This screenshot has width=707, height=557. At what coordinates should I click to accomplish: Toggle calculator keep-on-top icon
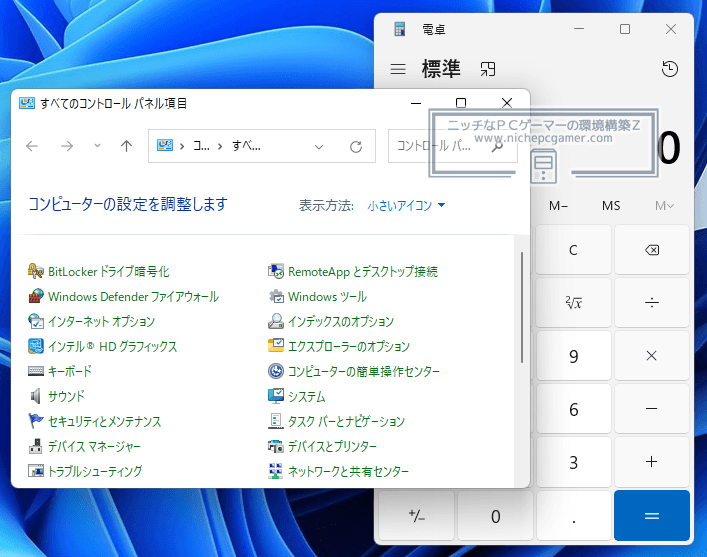(x=488, y=69)
